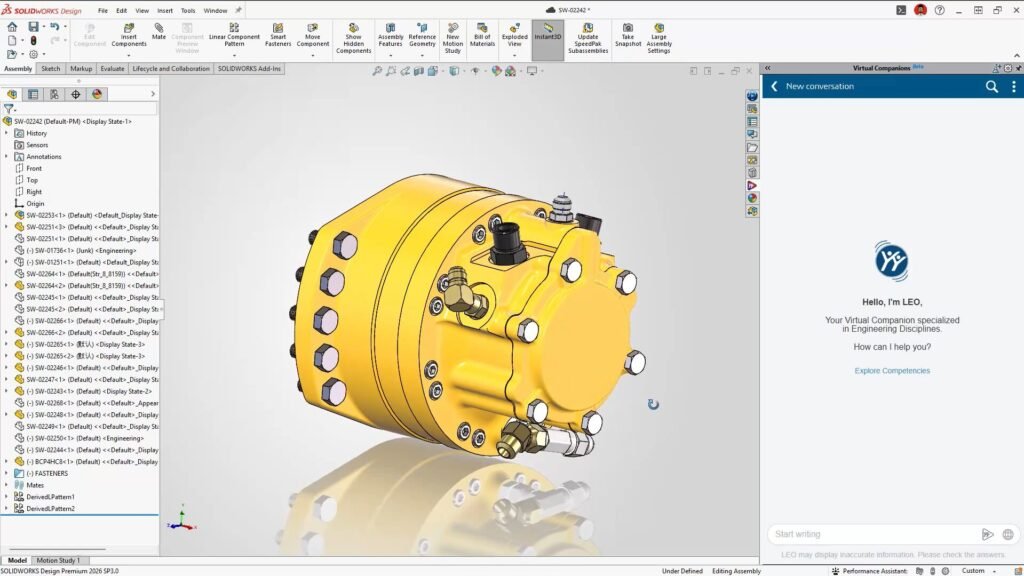Viewport: 1024px width, 576px height.
Task: Switch to SOLIDWORKS Add-Ins tab
Action: click(x=249, y=69)
